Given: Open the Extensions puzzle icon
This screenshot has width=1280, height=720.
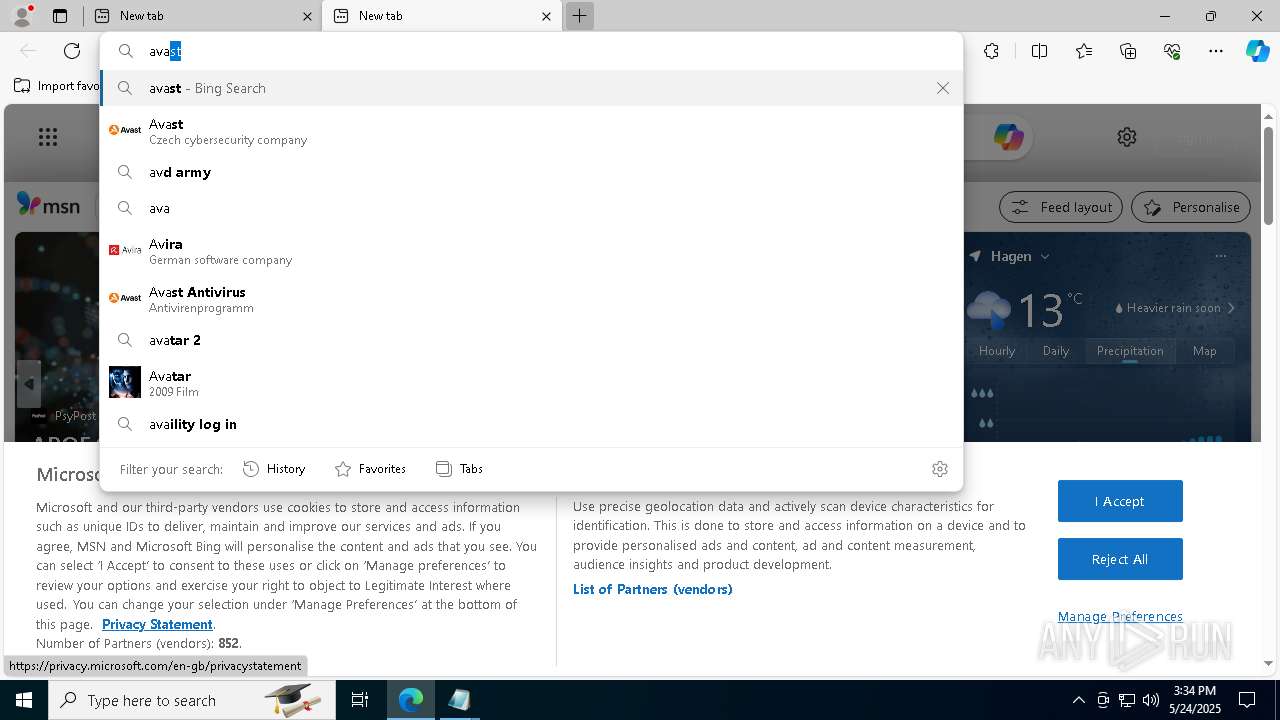Looking at the screenshot, I should [x=991, y=51].
